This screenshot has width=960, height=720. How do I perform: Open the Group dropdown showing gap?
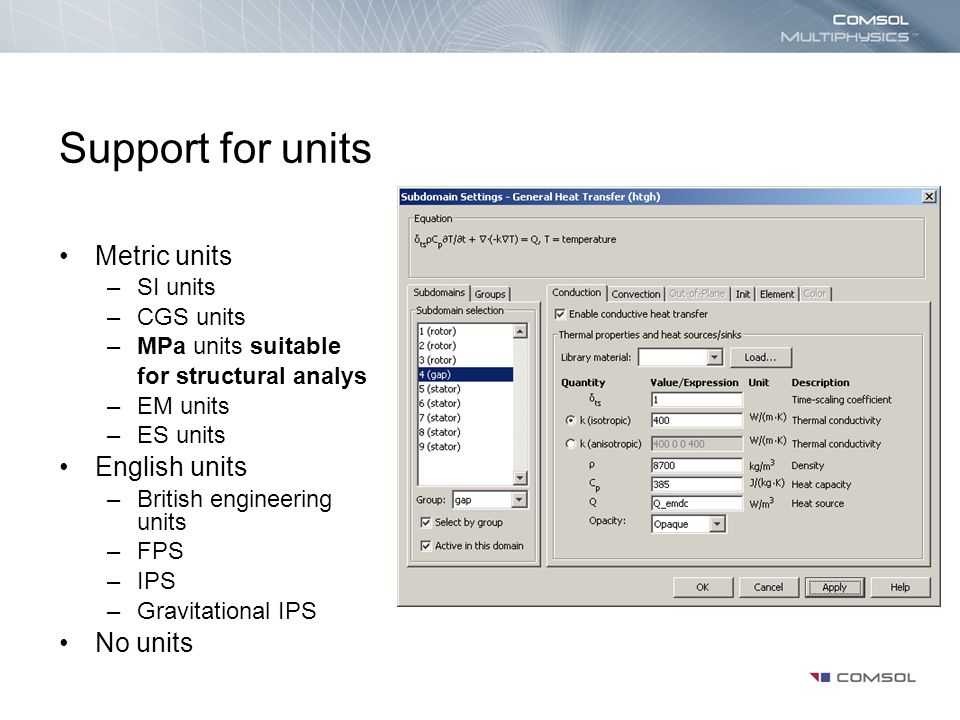point(519,500)
